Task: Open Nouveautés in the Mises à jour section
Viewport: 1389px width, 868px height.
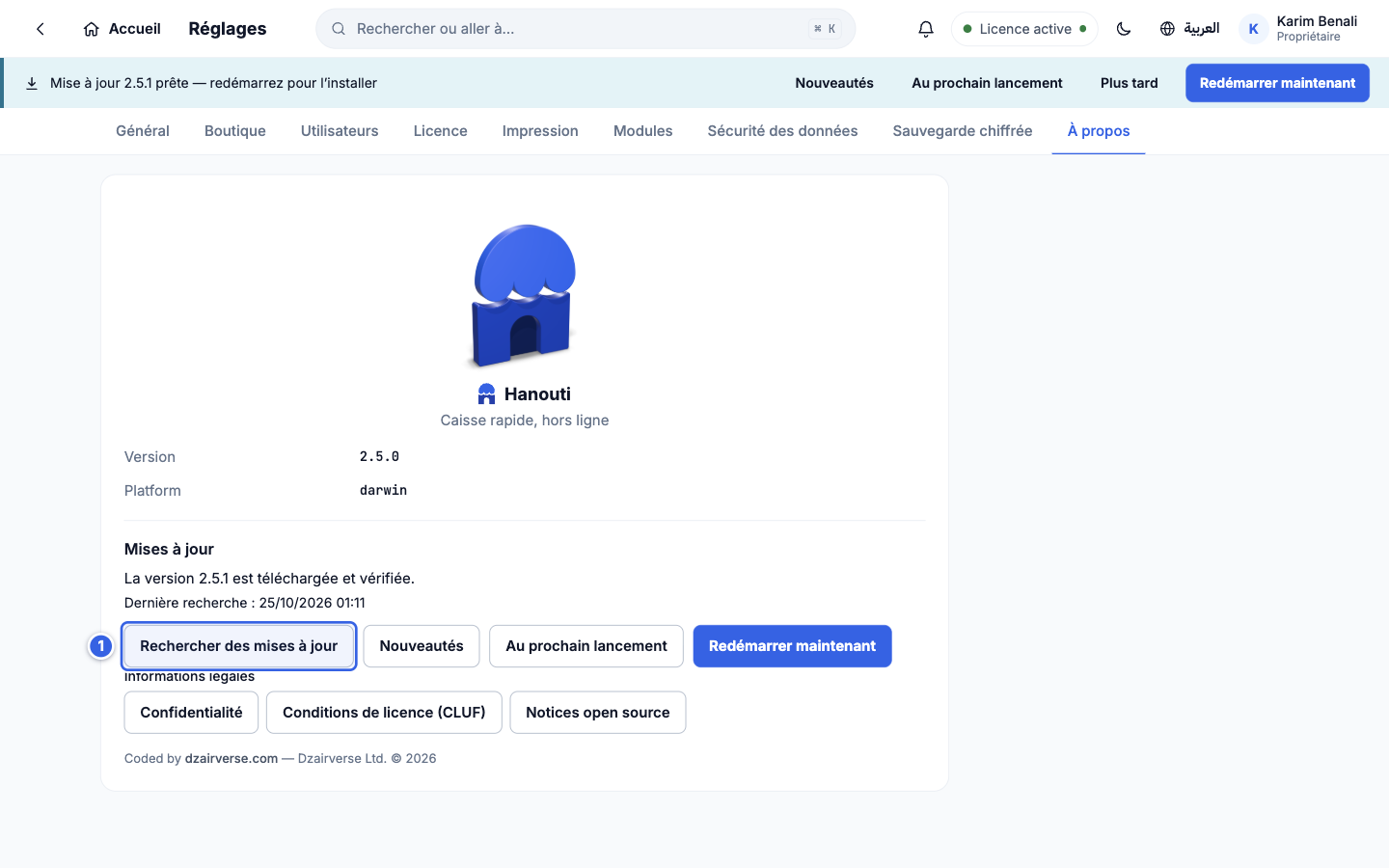Action: pyautogui.click(x=422, y=646)
